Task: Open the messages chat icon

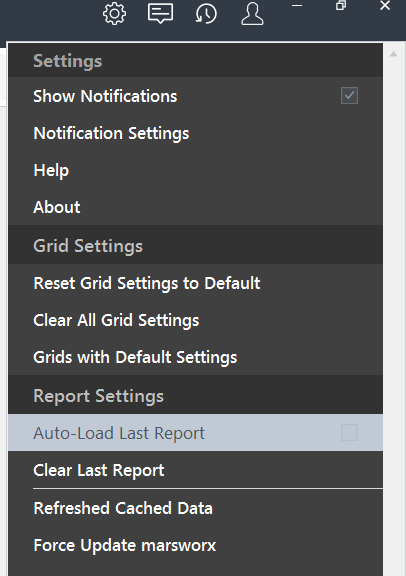Action: tap(160, 13)
